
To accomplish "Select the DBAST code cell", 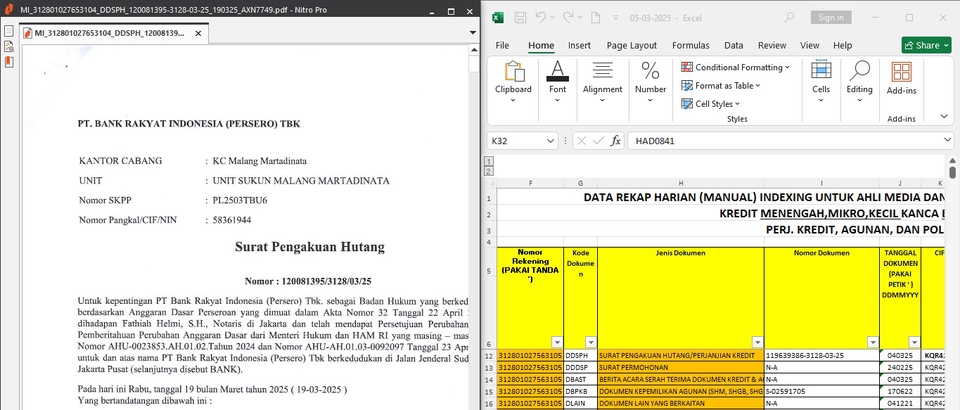I will [580, 379].
